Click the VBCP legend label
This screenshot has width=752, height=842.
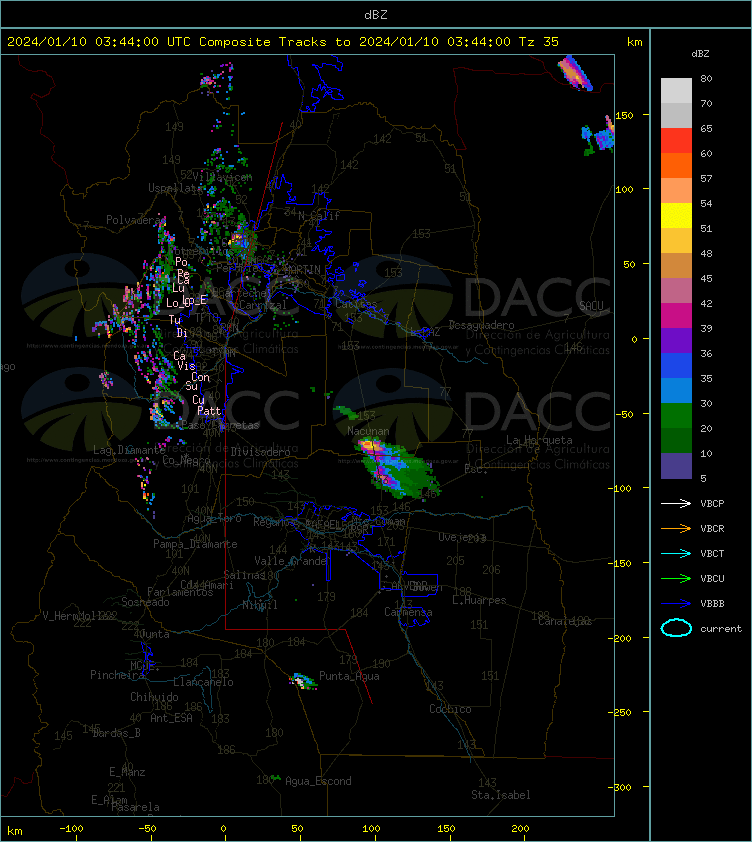pos(712,504)
